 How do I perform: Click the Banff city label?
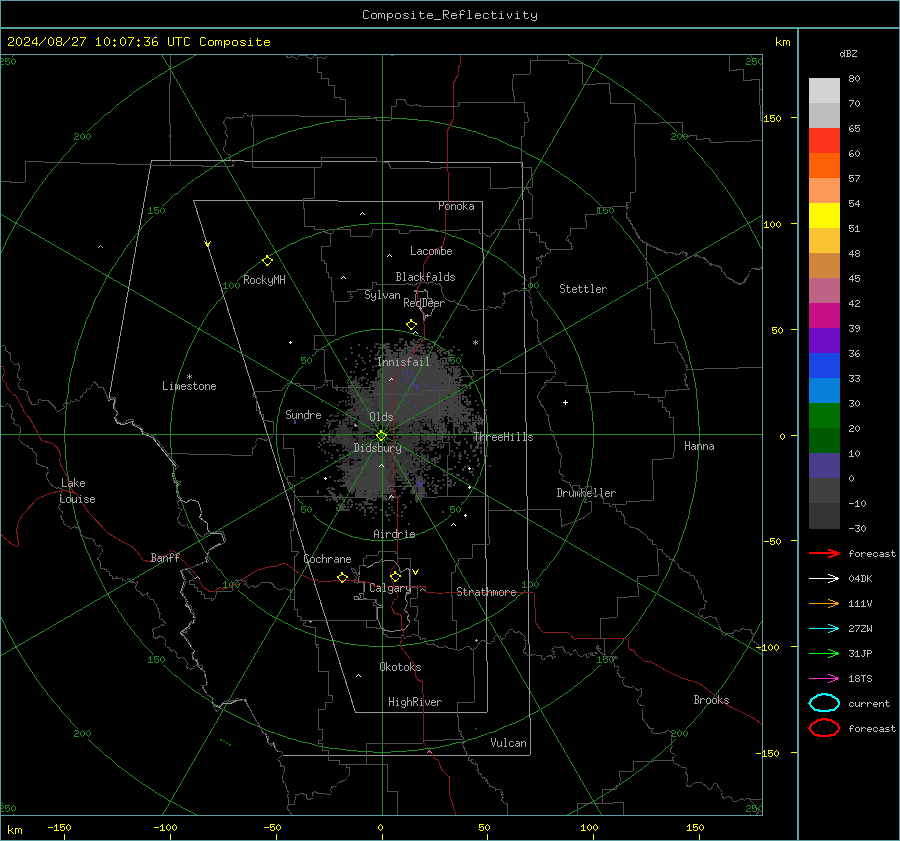165,557
